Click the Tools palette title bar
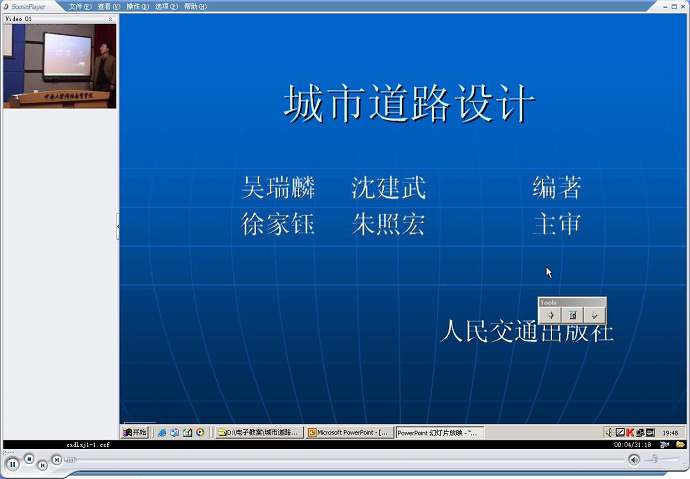The image size is (690, 479). (x=572, y=303)
